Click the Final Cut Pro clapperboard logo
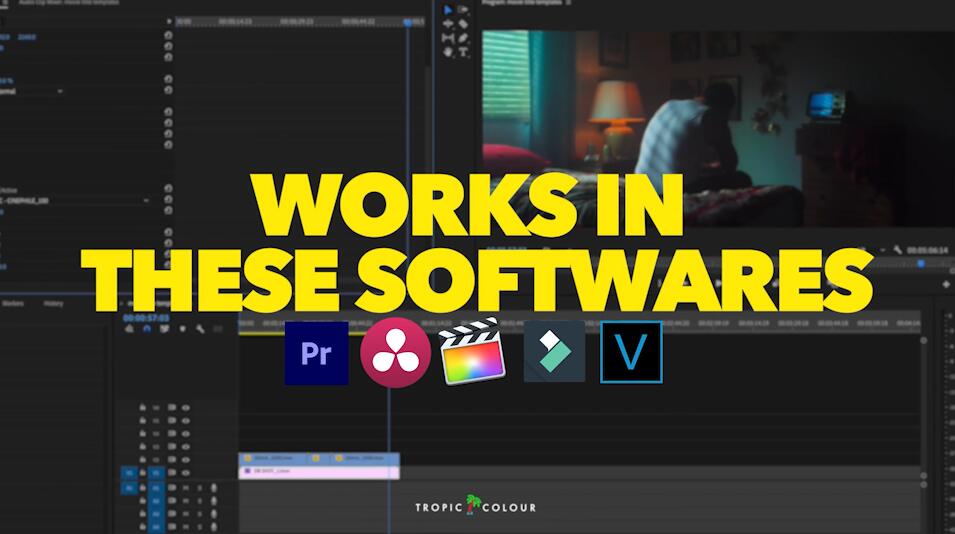Image resolution: width=955 pixels, height=534 pixels. click(471, 353)
